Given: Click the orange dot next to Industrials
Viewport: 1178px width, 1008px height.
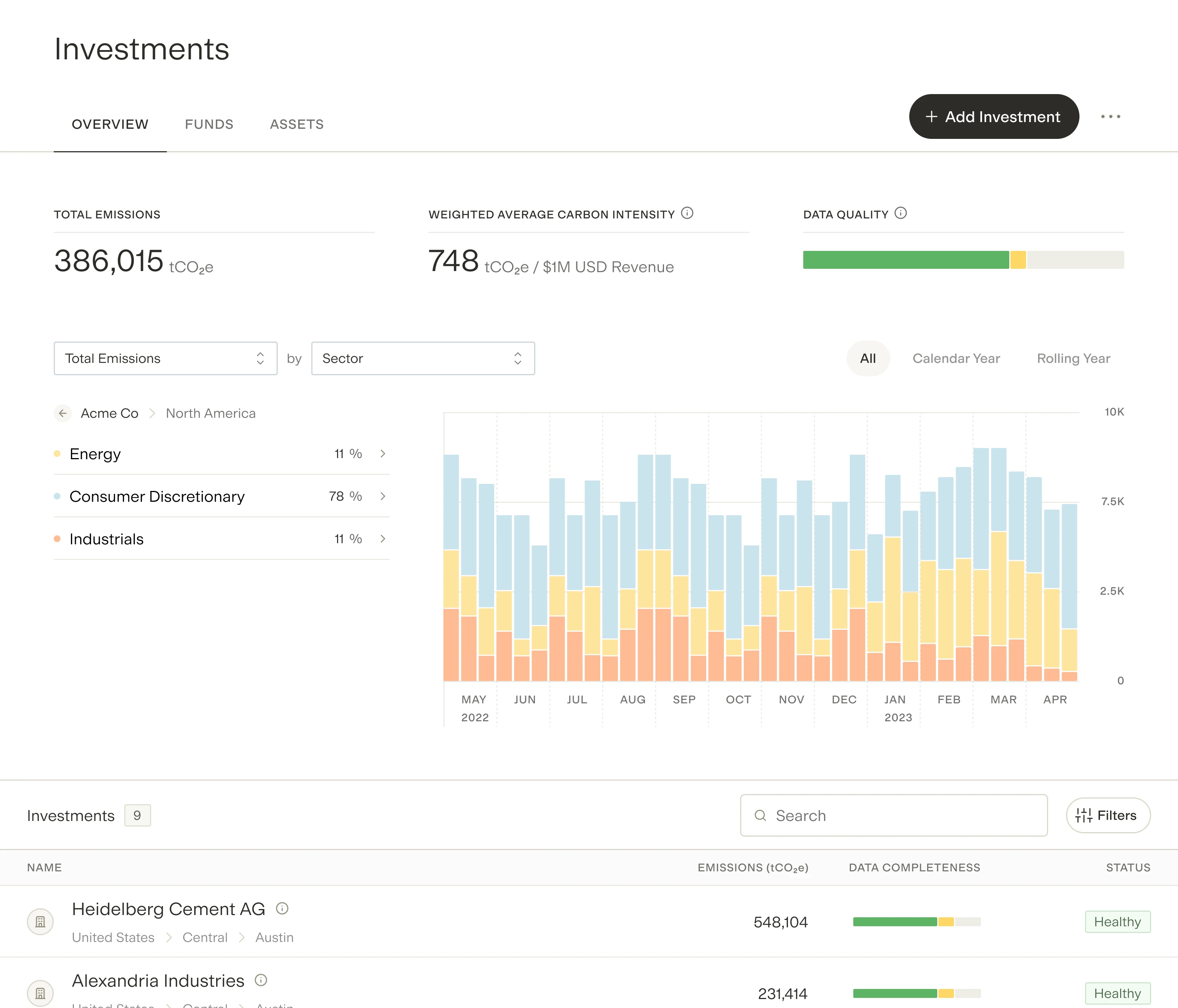Looking at the screenshot, I should pyautogui.click(x=57, y=539).
